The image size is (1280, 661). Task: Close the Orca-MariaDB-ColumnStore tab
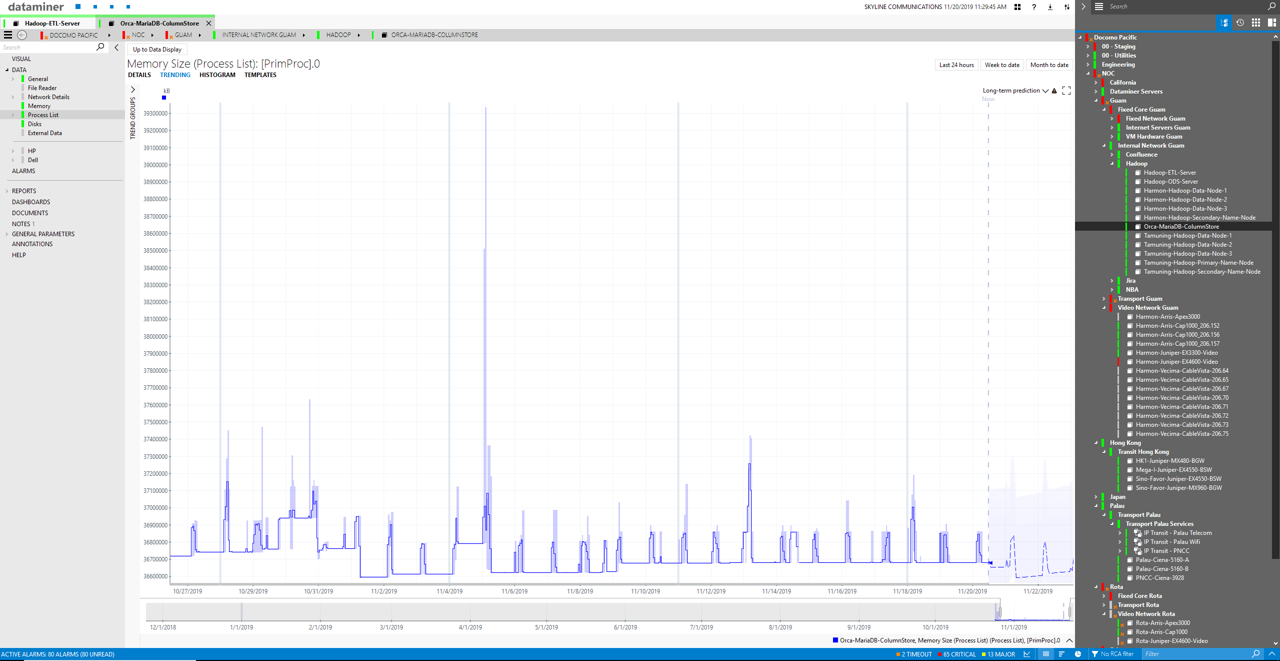point(209,23)
